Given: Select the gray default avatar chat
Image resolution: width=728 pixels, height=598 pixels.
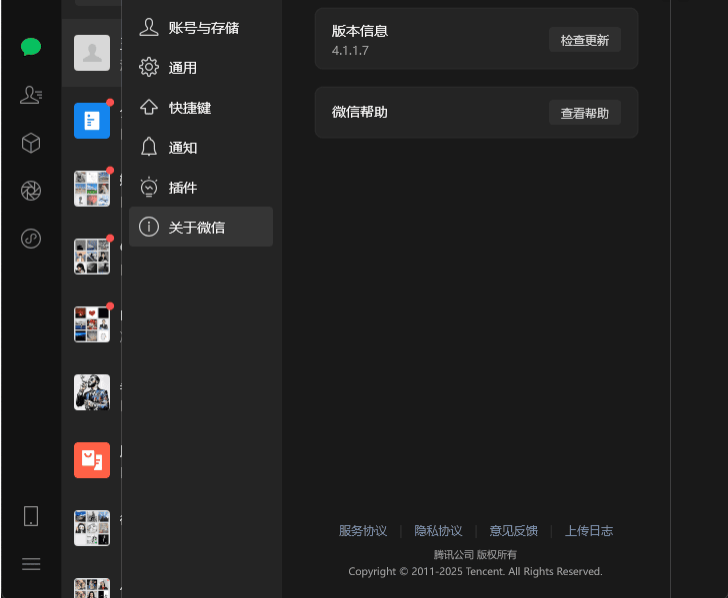Looking at the screenshot, I should (x=92, y=53).
